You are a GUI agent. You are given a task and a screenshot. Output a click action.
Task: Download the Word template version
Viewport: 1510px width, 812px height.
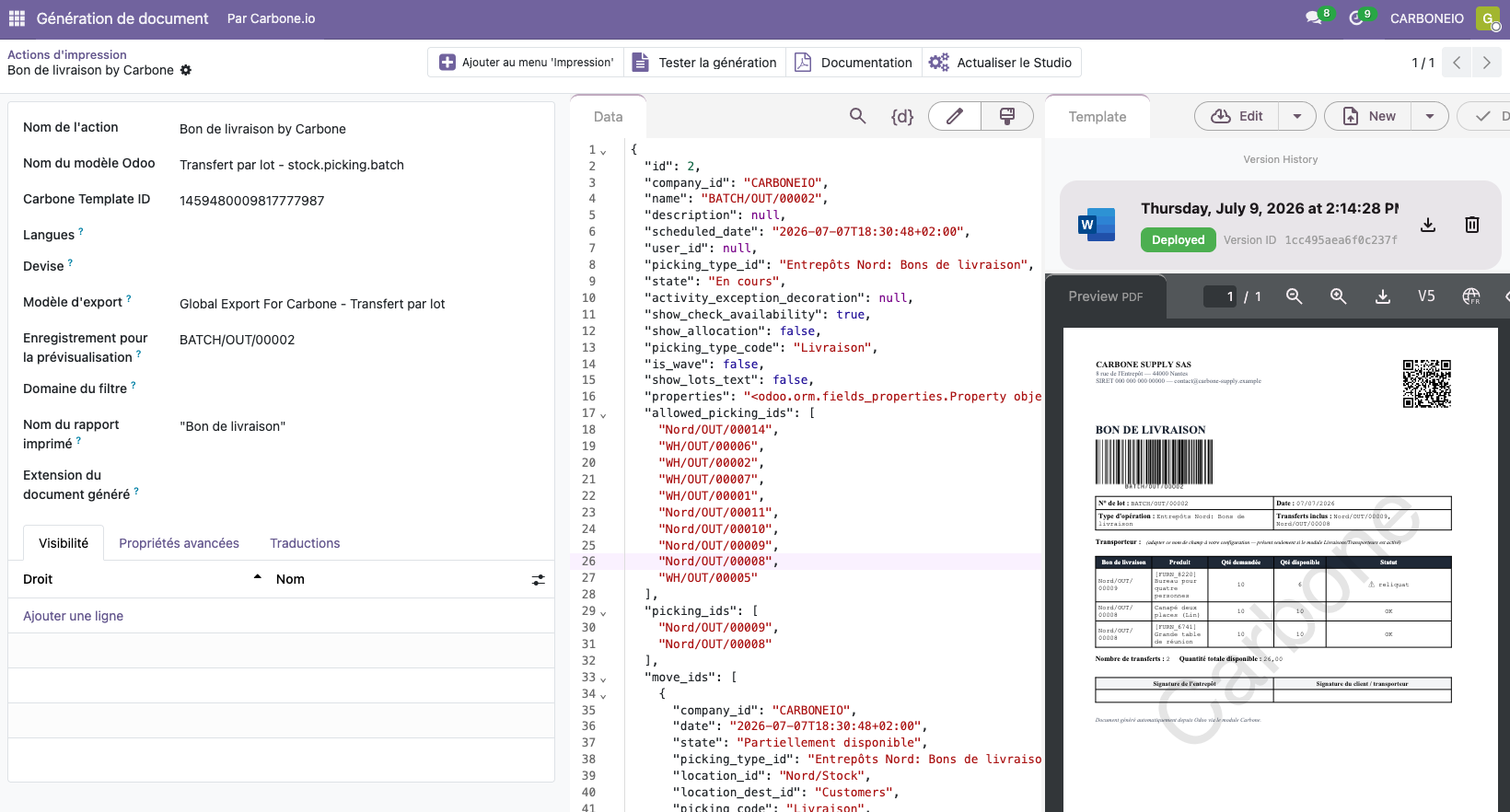[1428, 225]
